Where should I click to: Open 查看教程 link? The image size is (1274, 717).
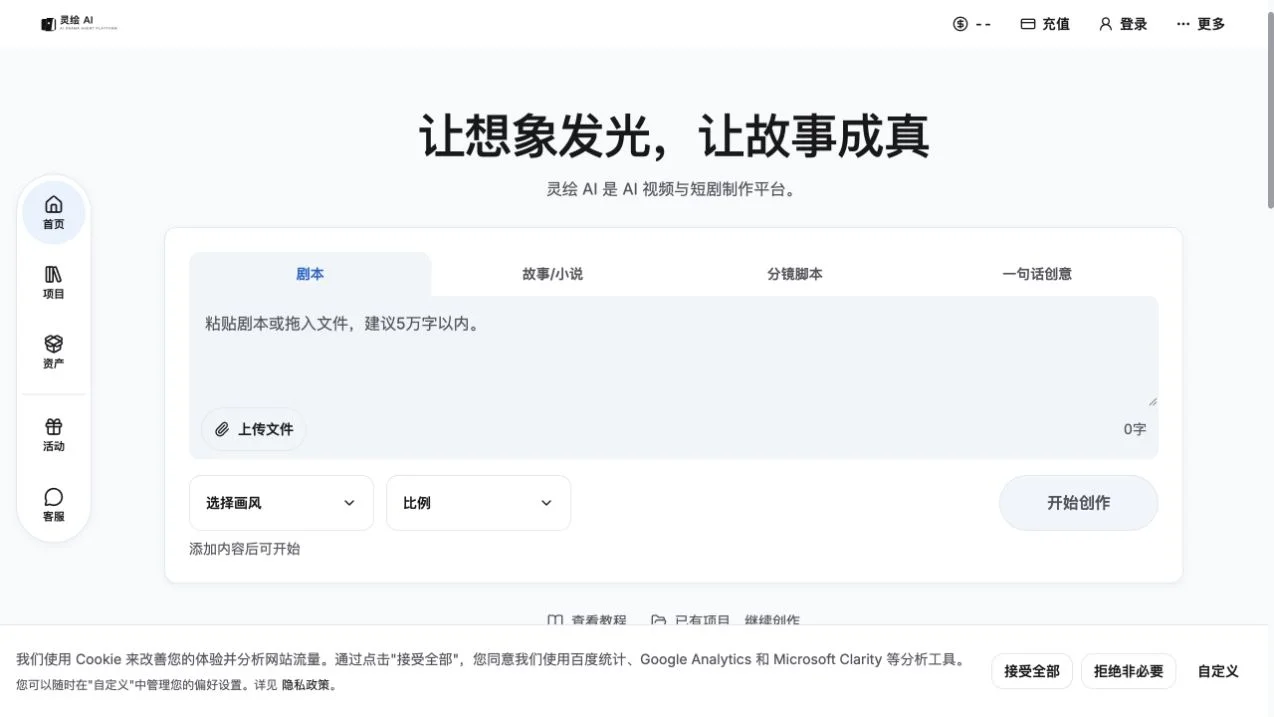point(587,621)
